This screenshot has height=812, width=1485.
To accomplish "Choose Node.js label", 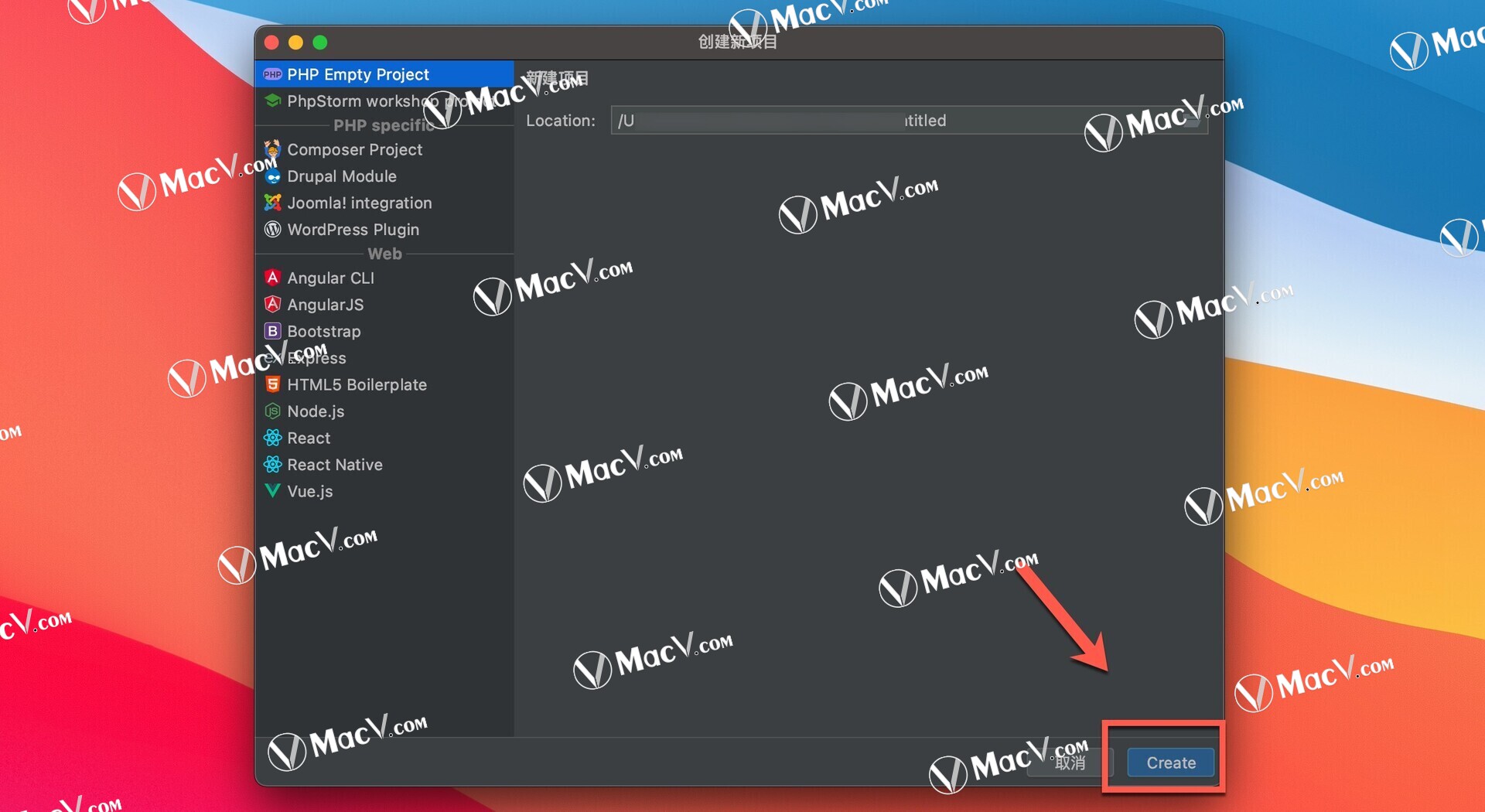I will pyautogui.click(x=316, y=411).
